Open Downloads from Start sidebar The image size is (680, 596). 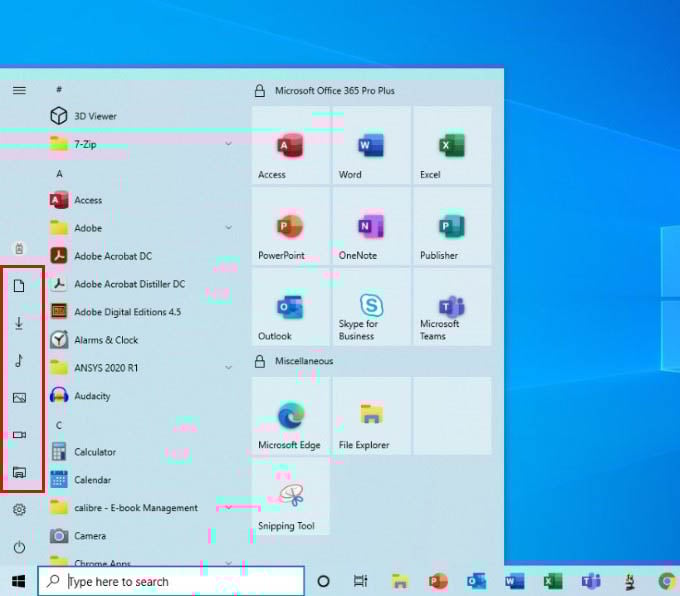pos(19,323)
